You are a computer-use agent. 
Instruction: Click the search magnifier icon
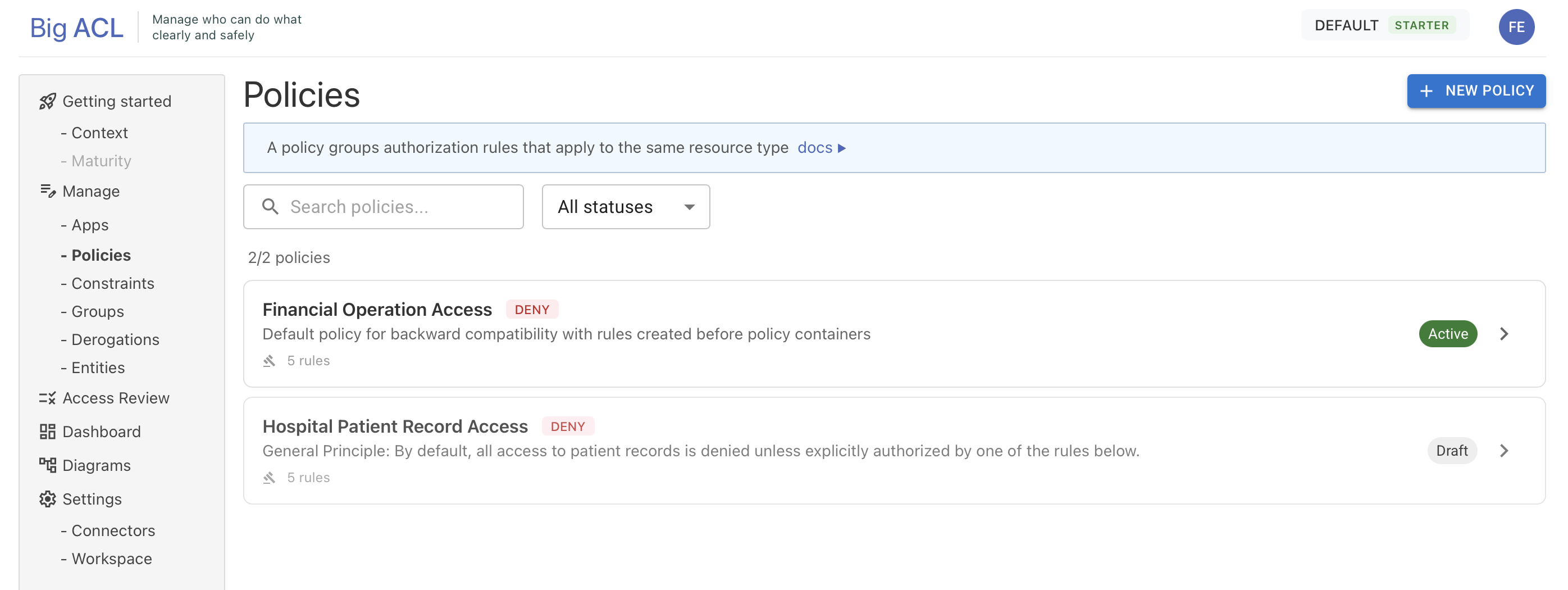[x=270, y=207]
